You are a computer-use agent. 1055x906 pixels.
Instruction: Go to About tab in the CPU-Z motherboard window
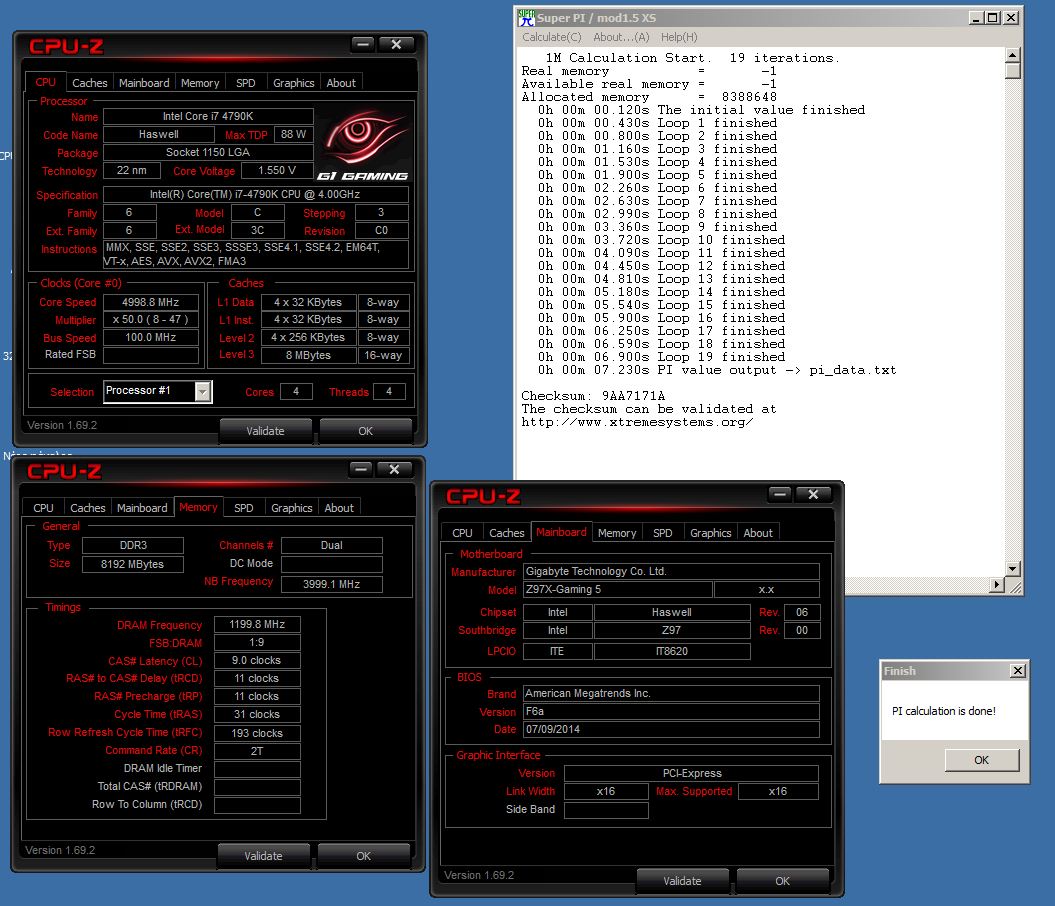pyautogui.click(x=758, y=533)
